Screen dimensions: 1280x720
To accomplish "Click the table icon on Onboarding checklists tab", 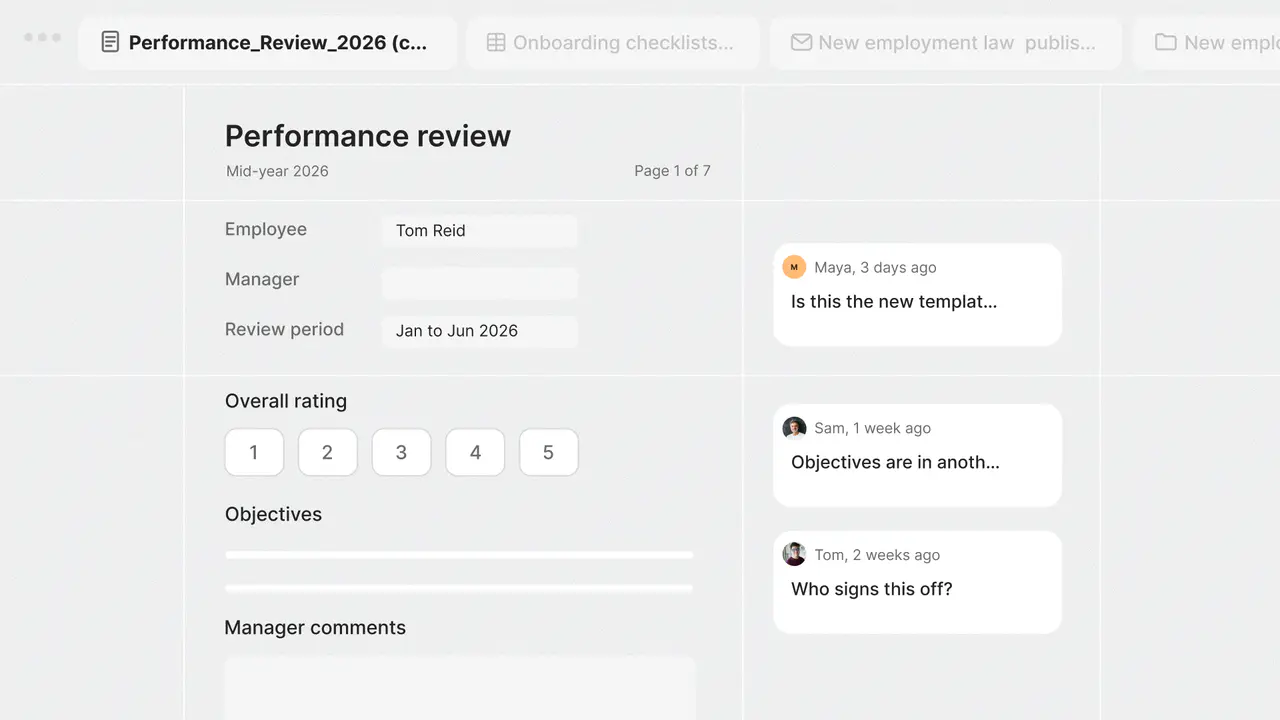I will tap(496, 42).
